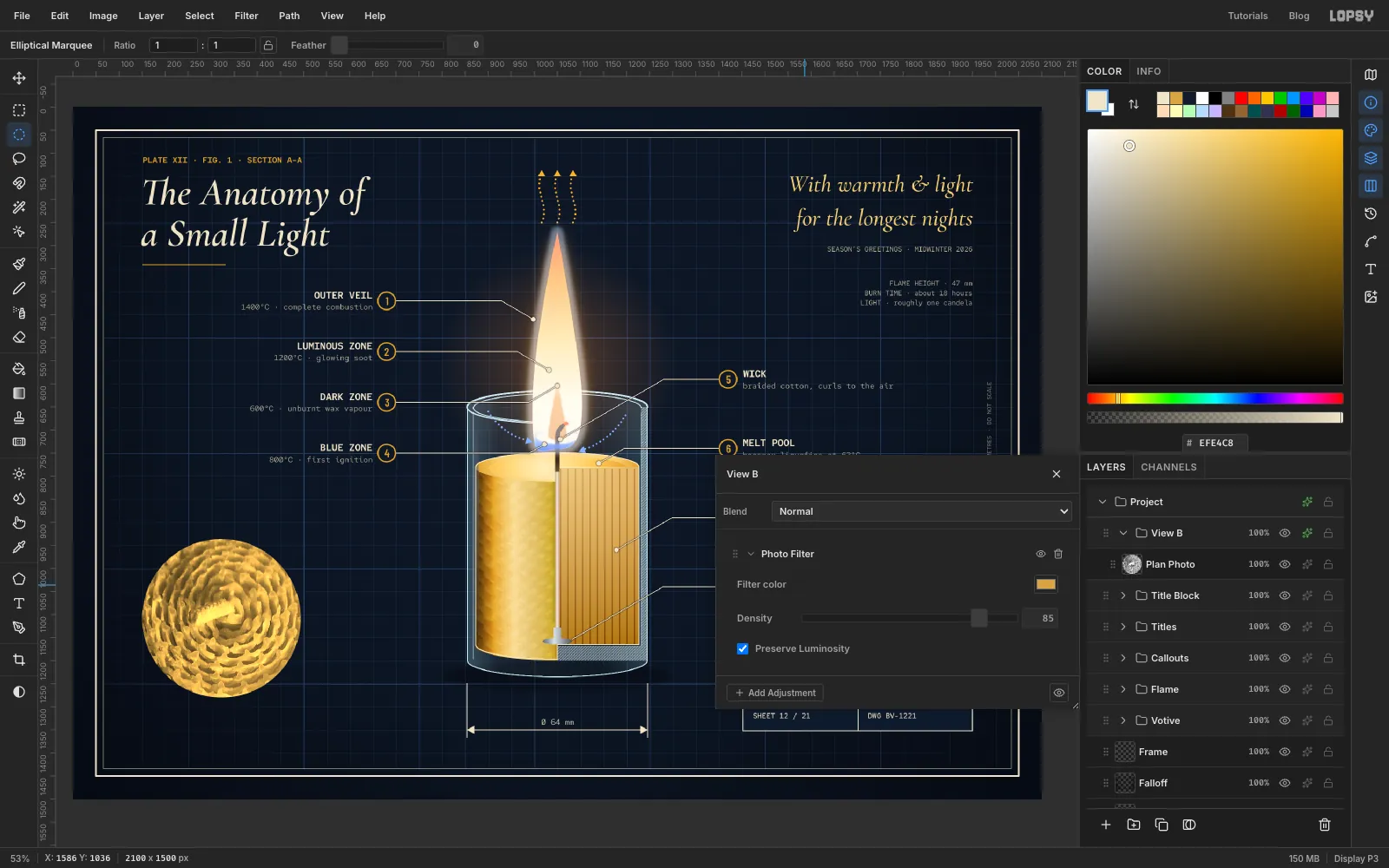
Task: Create a new layer with plus icon
Action: pos(1106,825)
